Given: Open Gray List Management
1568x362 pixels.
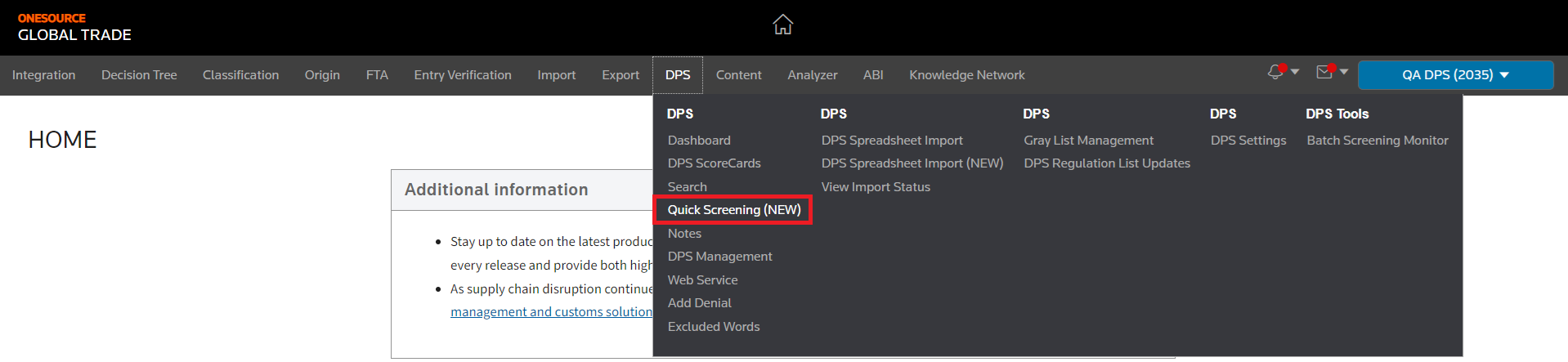Looking at the screenshot, I should [x=1088, y=141].
